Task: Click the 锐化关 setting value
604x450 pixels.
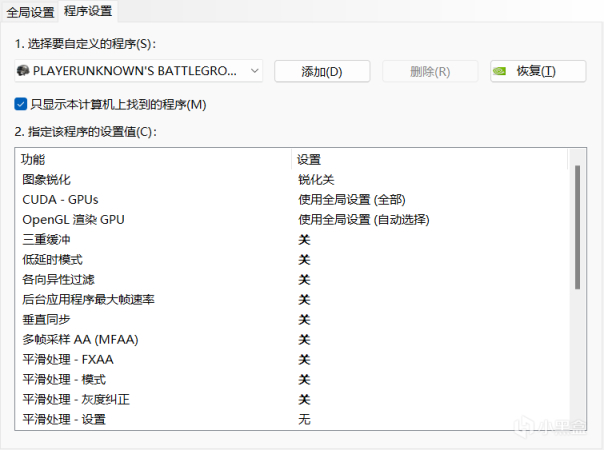Action: [x=316, y=180]
